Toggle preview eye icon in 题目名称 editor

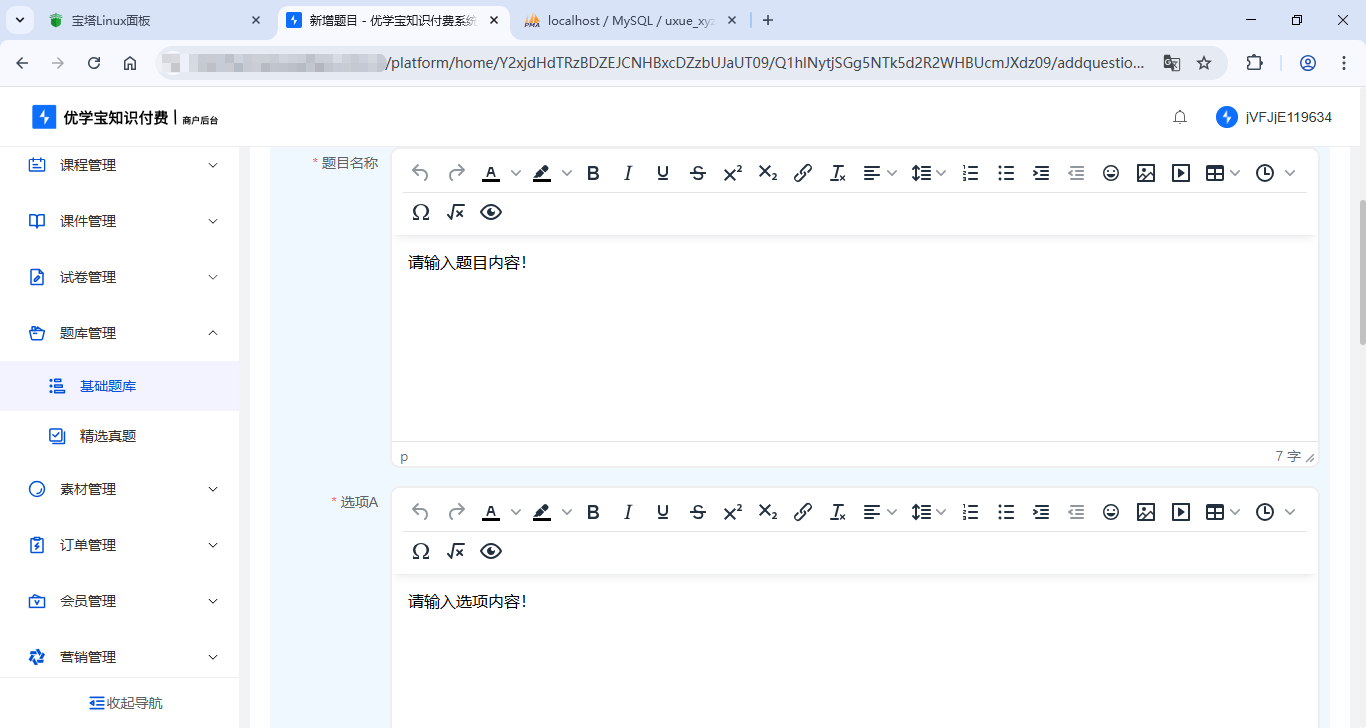pyautogui.click(x=491, y=212)
